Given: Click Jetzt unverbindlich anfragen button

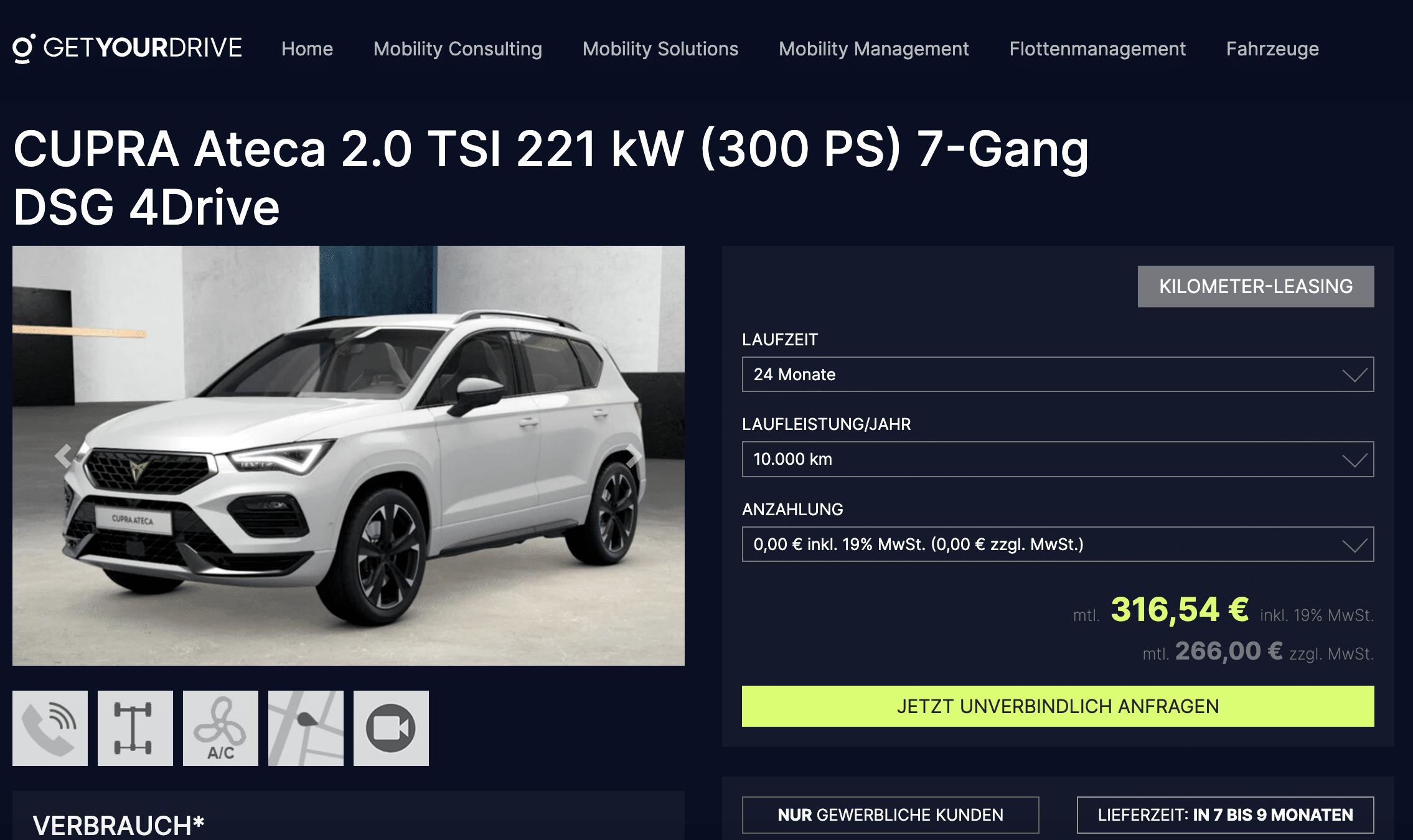Looking at the screenshot, I should coord(1058,706).
